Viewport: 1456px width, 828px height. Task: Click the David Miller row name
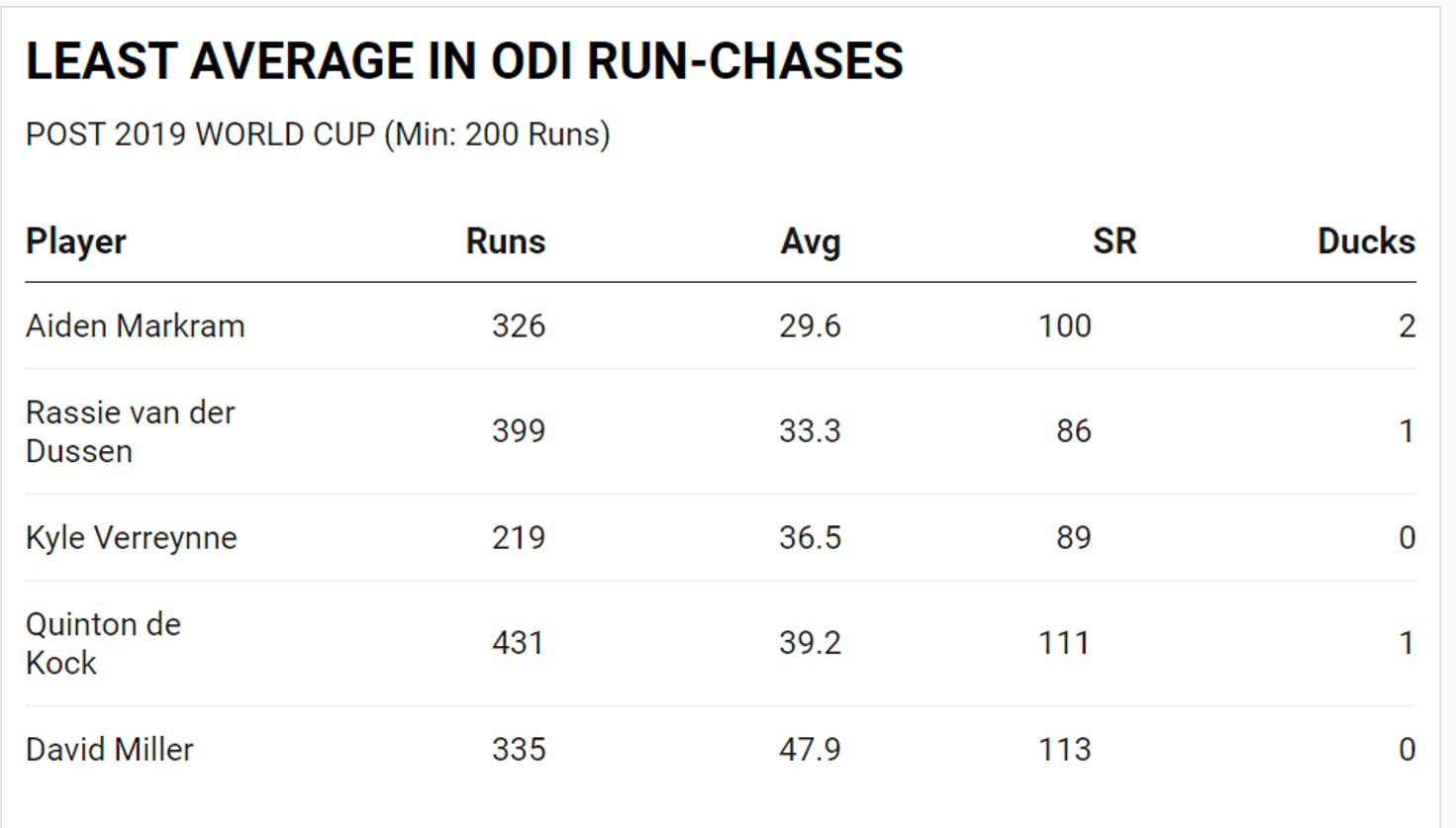(110, 749)
